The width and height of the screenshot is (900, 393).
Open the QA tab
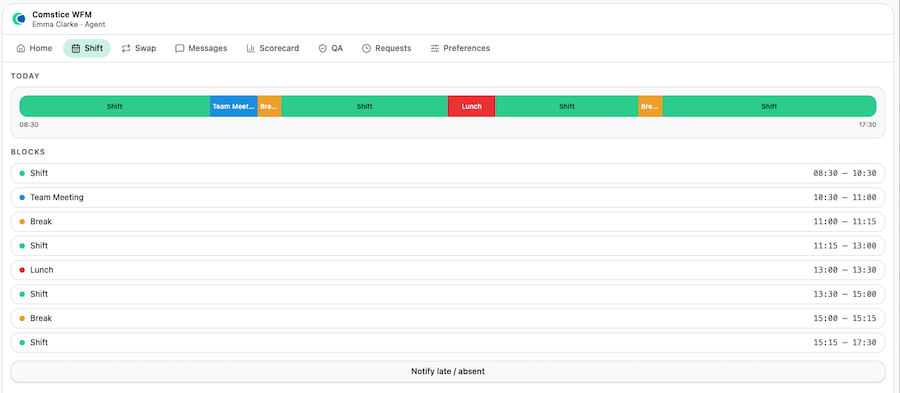331,48
